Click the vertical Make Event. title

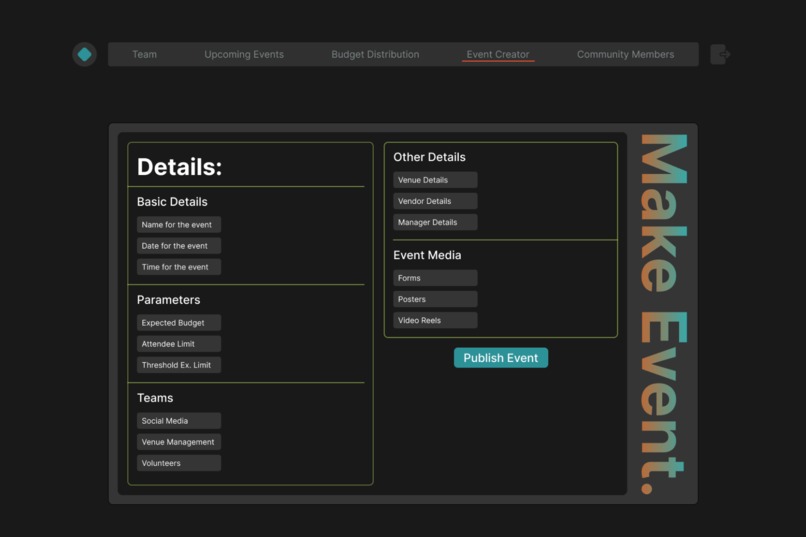pos(663,314)
